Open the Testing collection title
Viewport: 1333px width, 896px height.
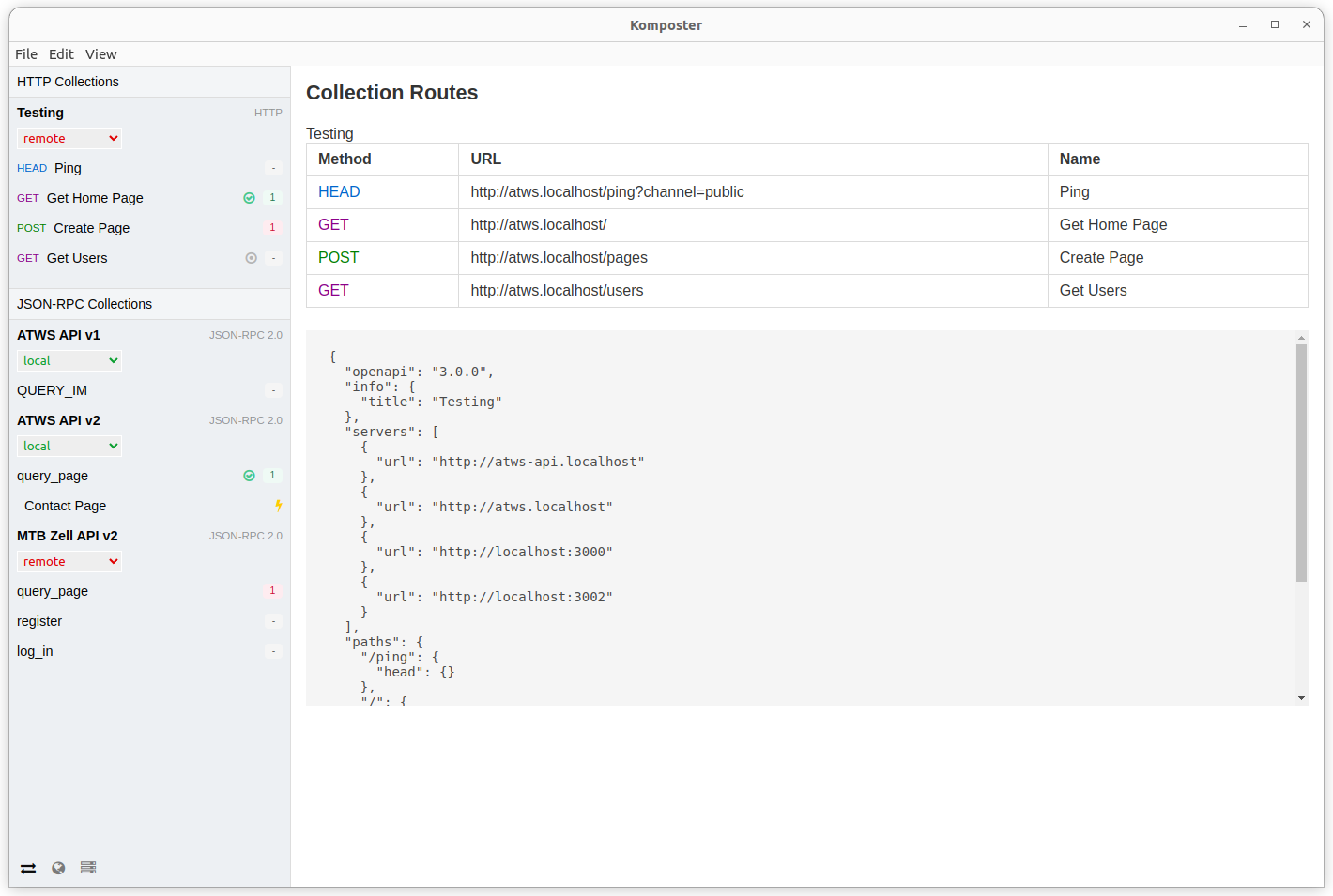40,113
